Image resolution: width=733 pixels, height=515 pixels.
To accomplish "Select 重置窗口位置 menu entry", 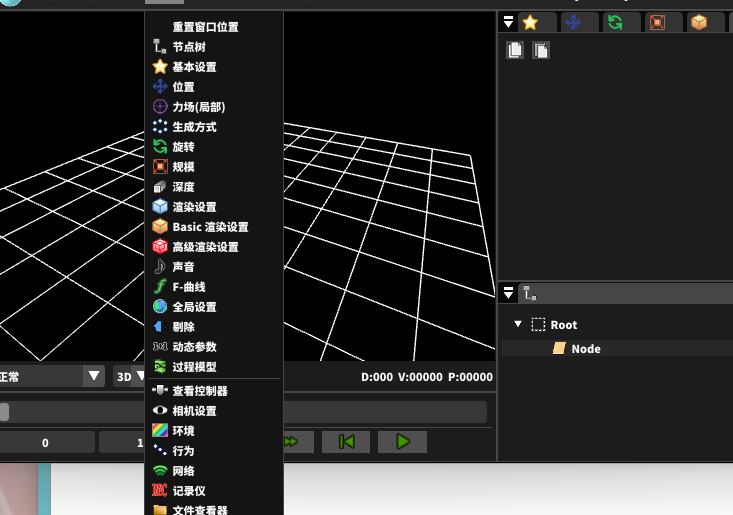I will [205, 27].
